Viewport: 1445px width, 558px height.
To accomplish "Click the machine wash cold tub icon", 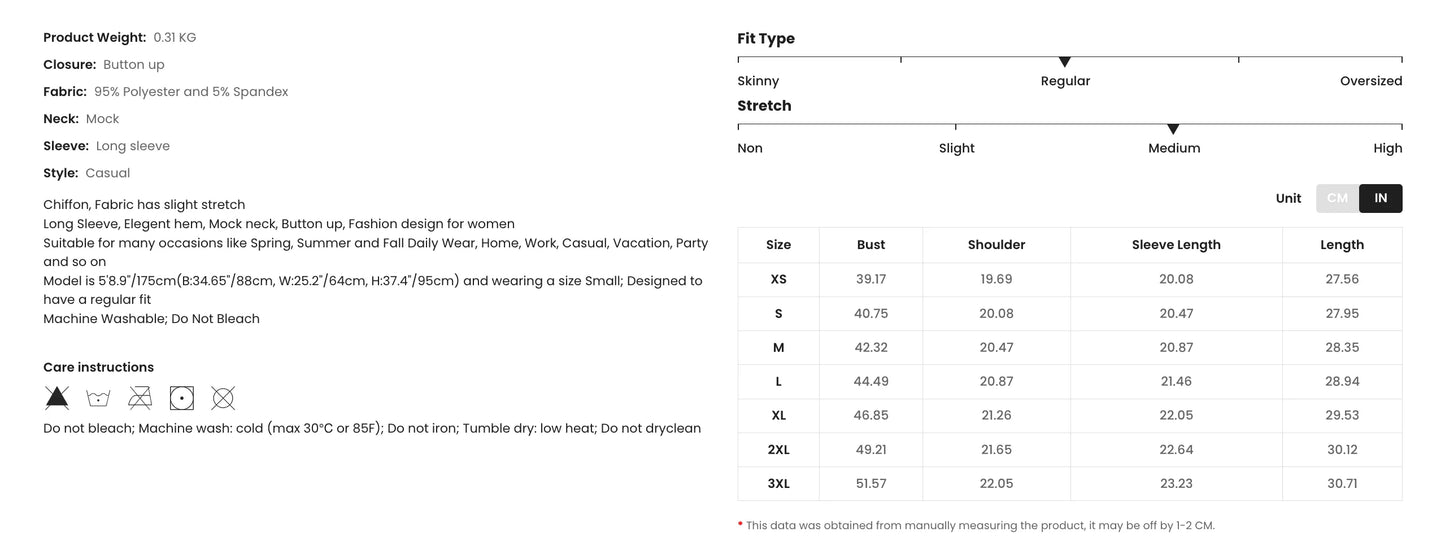I will [x=98, y=398].
